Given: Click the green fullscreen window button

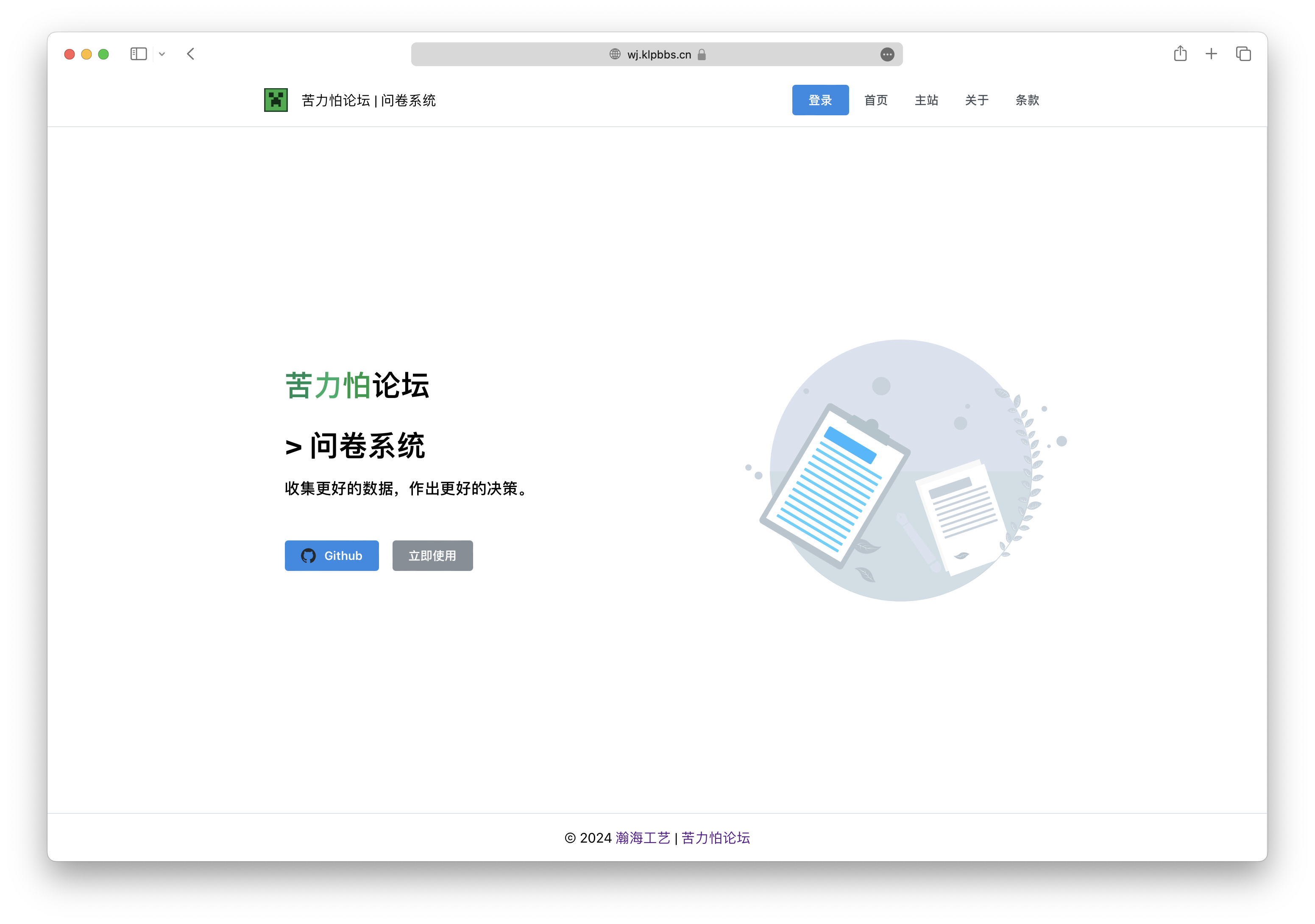Looking at the screenshot, I should tap(104, 54).
